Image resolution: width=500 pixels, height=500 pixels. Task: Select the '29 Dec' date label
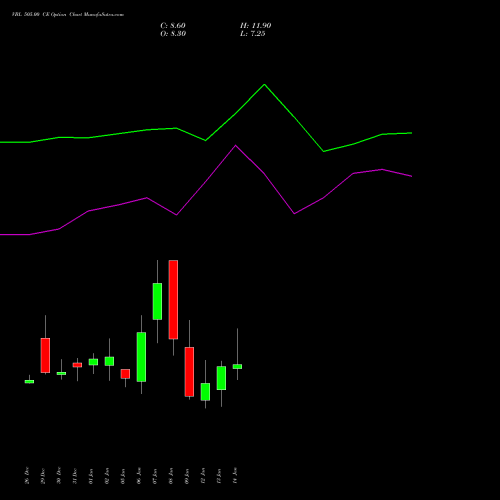(43, 476)
